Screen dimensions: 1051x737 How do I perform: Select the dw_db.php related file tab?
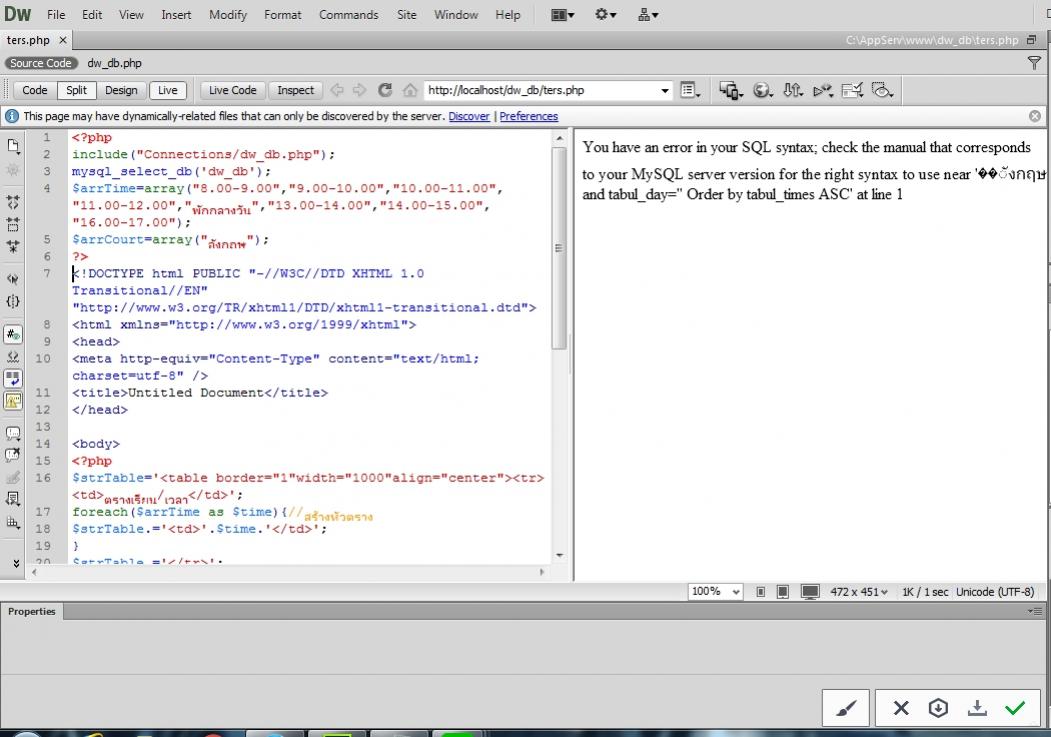coord(114,63)
